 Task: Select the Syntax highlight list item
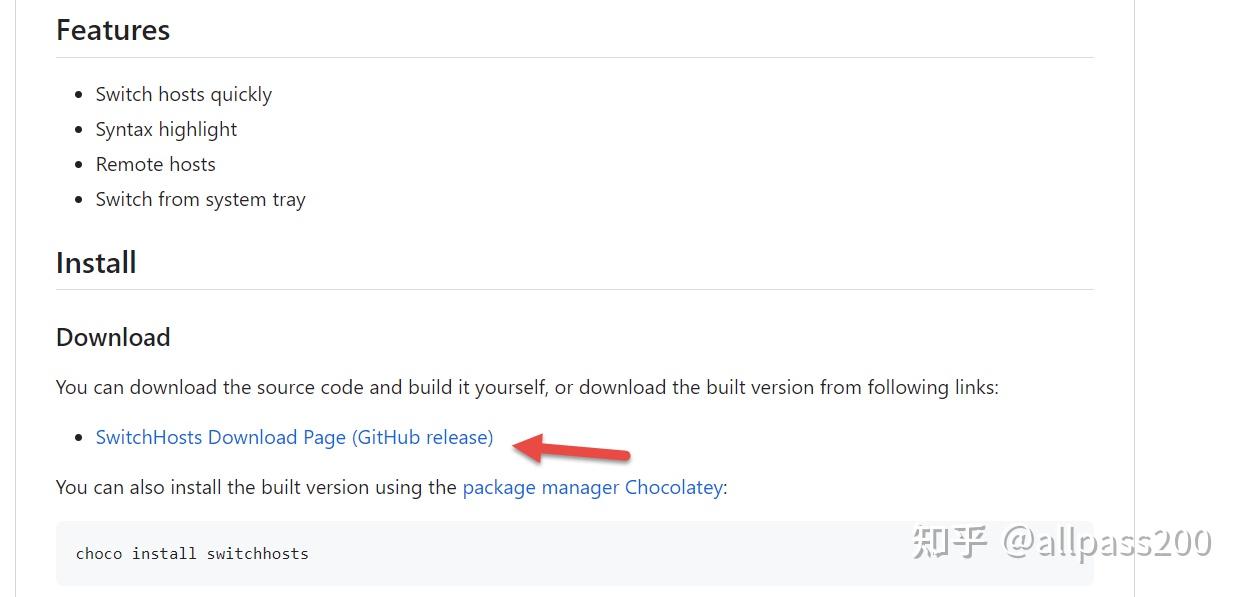166,129
